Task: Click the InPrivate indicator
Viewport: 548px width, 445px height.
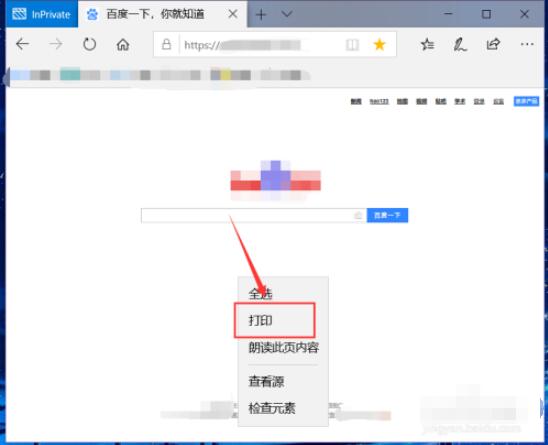Action: pyautogui.click(x=42, y=14)
